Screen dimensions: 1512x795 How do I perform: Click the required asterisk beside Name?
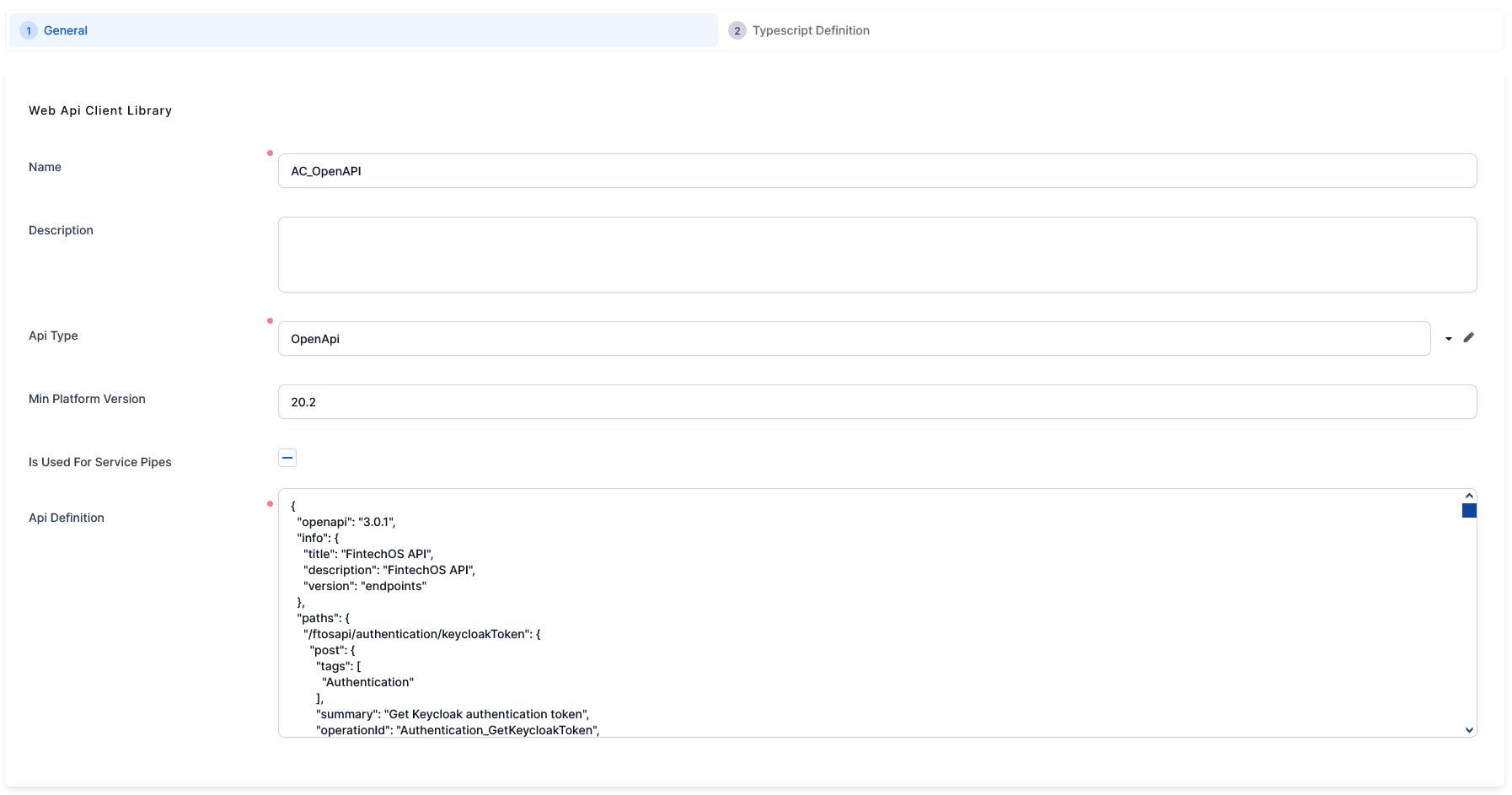coord(271,153)
